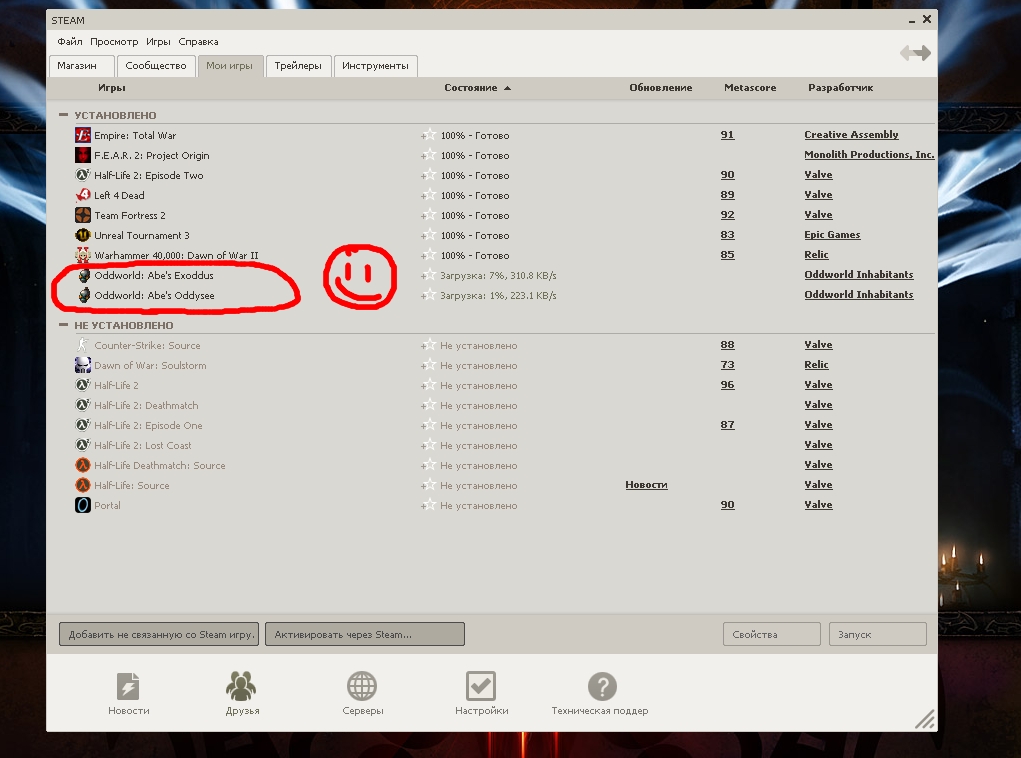Open the Файл menu
Viewport: 1021px width, 758px height.
70,42
